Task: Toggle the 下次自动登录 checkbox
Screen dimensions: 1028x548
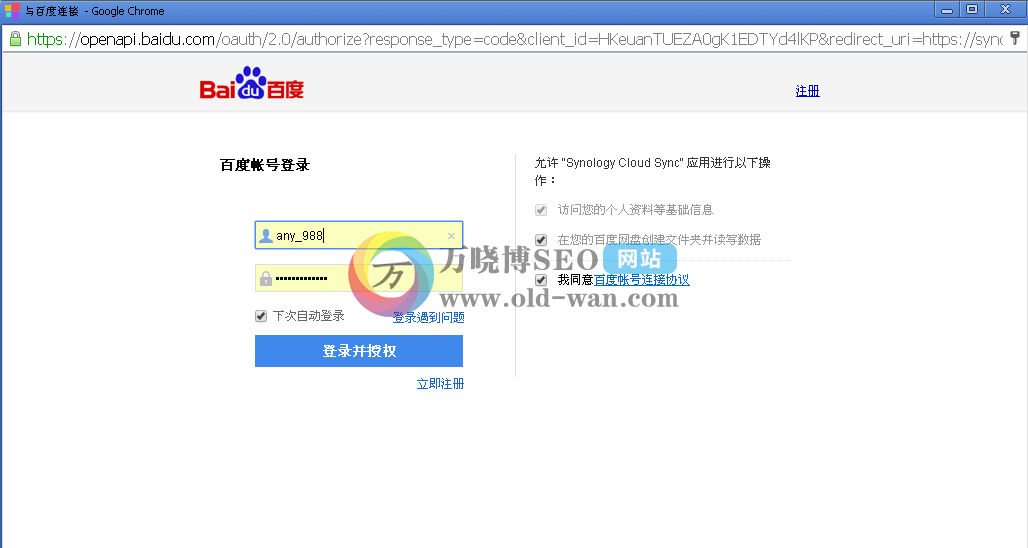Action: click(x=261, y=316)
